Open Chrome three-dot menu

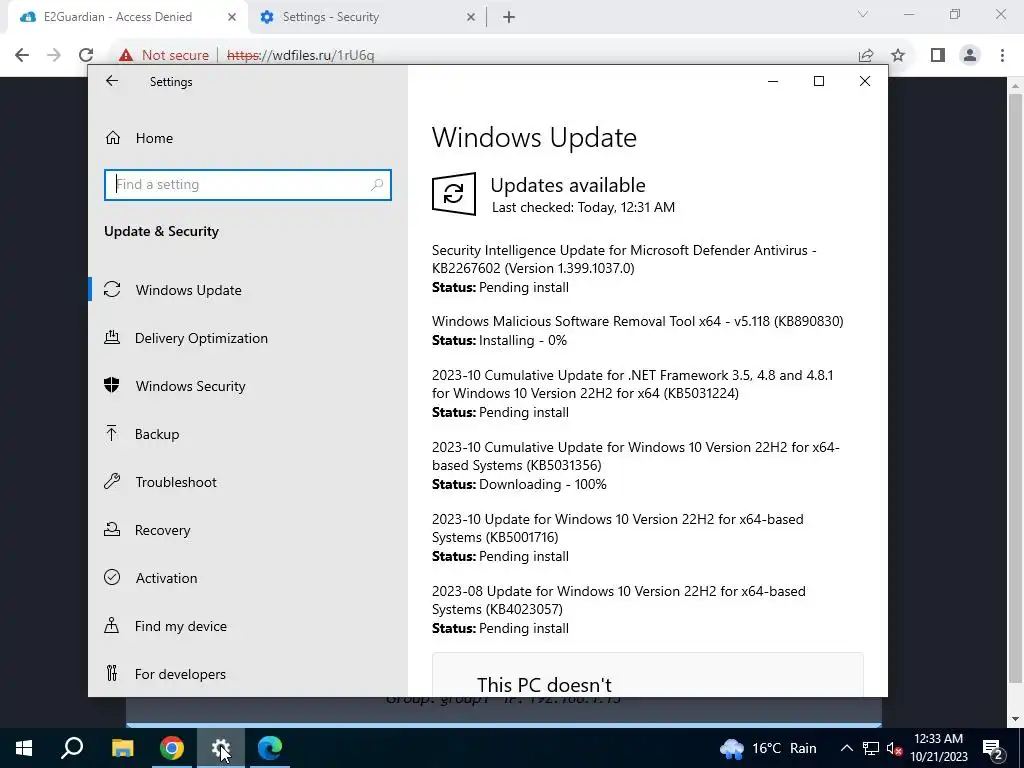click(1002, 55)
